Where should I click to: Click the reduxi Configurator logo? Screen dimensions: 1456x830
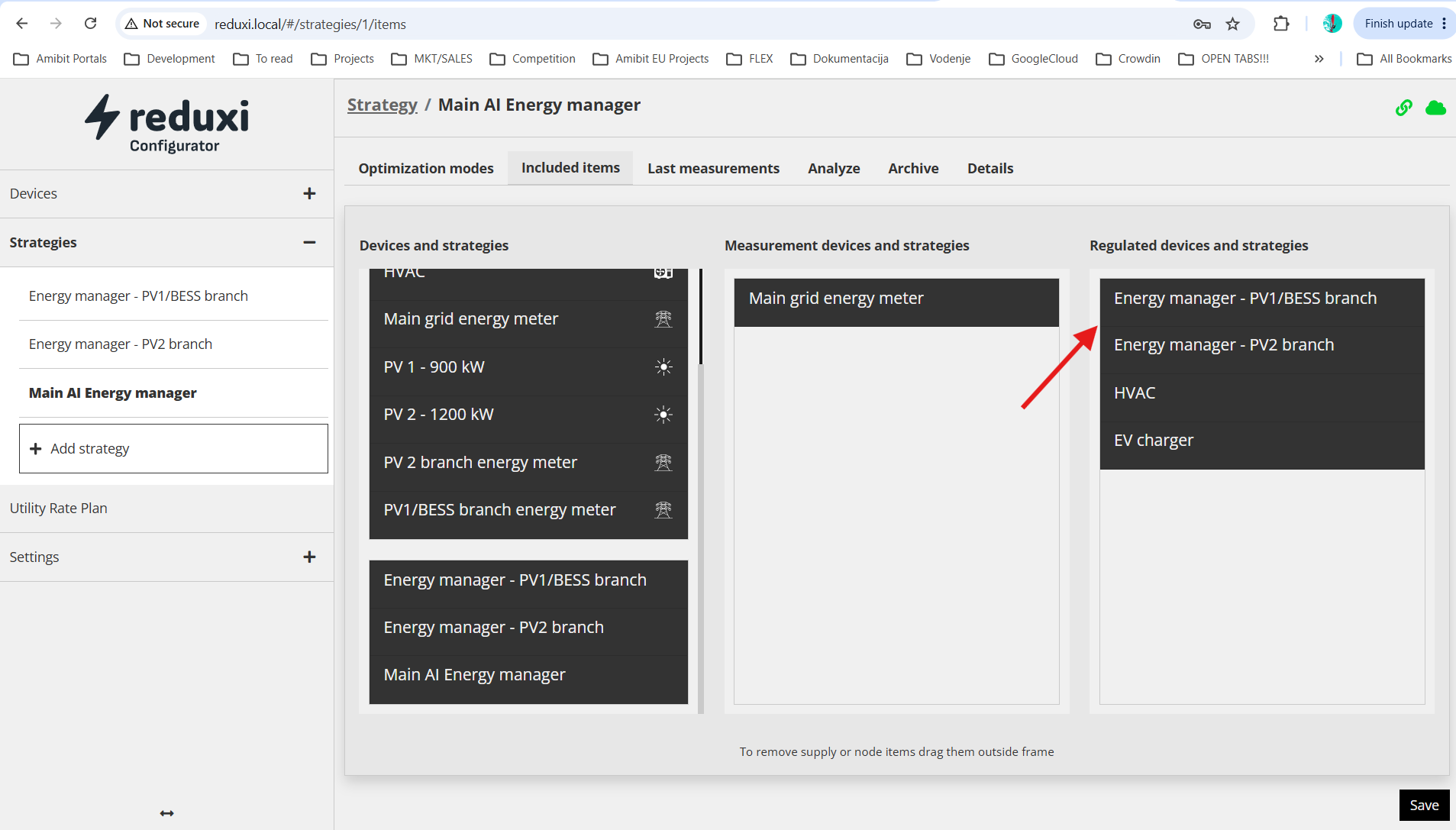point(167,123)
